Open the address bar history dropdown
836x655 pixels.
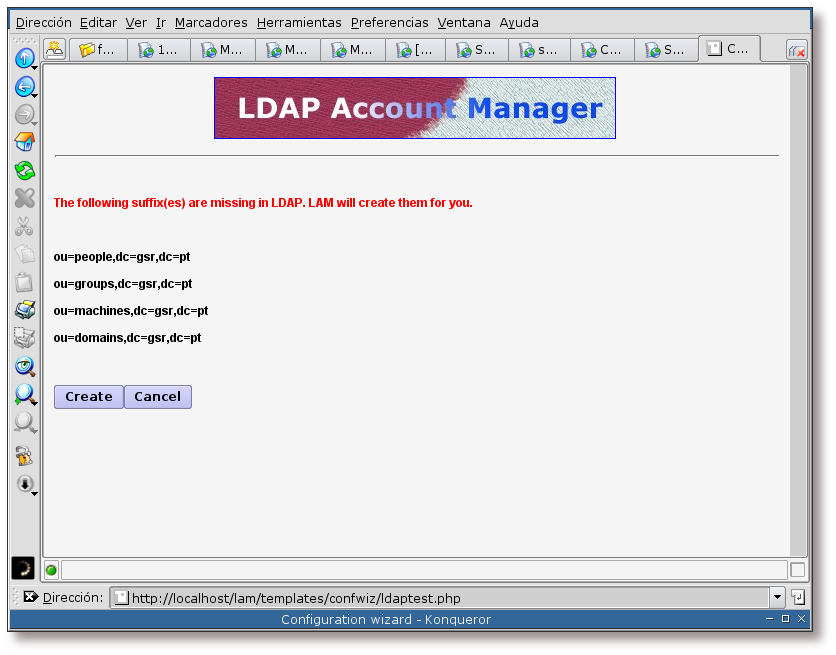[778, 597]
